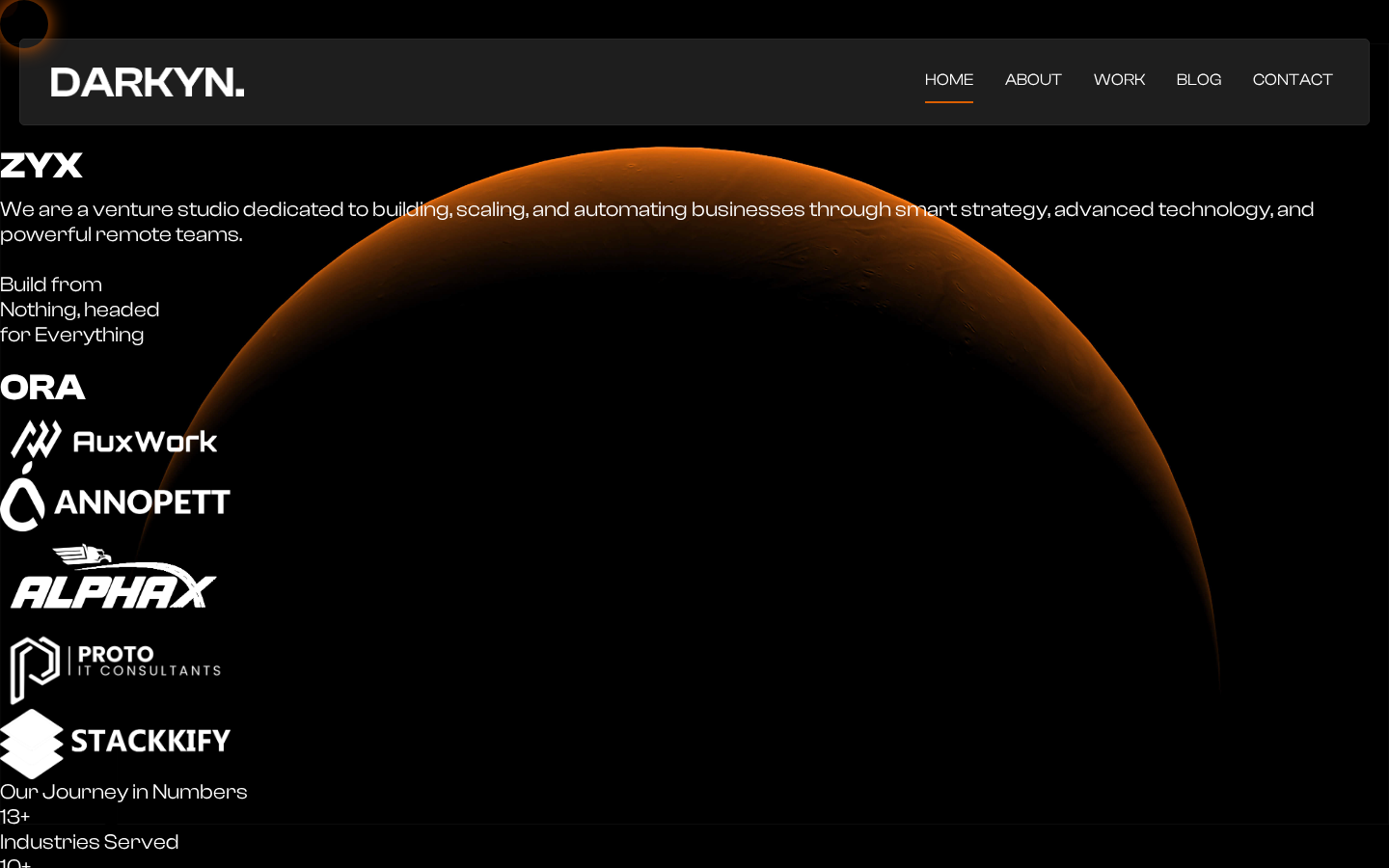
Task: Click the DARKYN. site logo
Action: point(147,82)
